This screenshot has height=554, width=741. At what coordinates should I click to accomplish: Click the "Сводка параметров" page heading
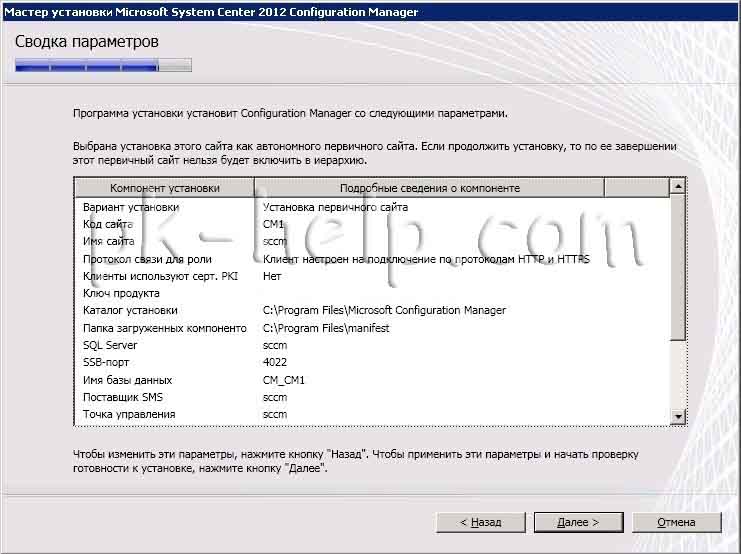86,42
